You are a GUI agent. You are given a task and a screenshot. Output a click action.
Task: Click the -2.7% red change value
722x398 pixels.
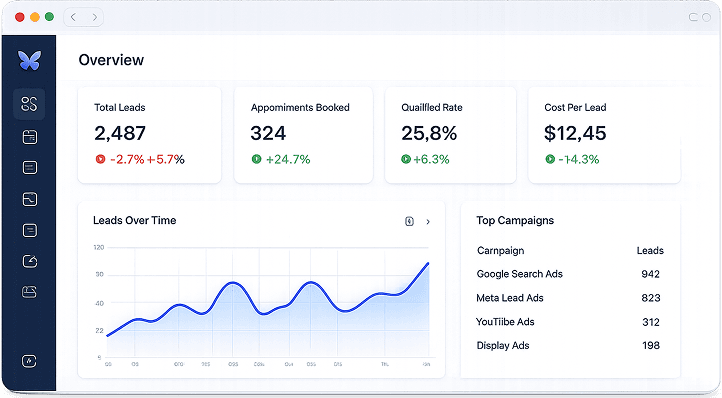click(x=127, y=159)
